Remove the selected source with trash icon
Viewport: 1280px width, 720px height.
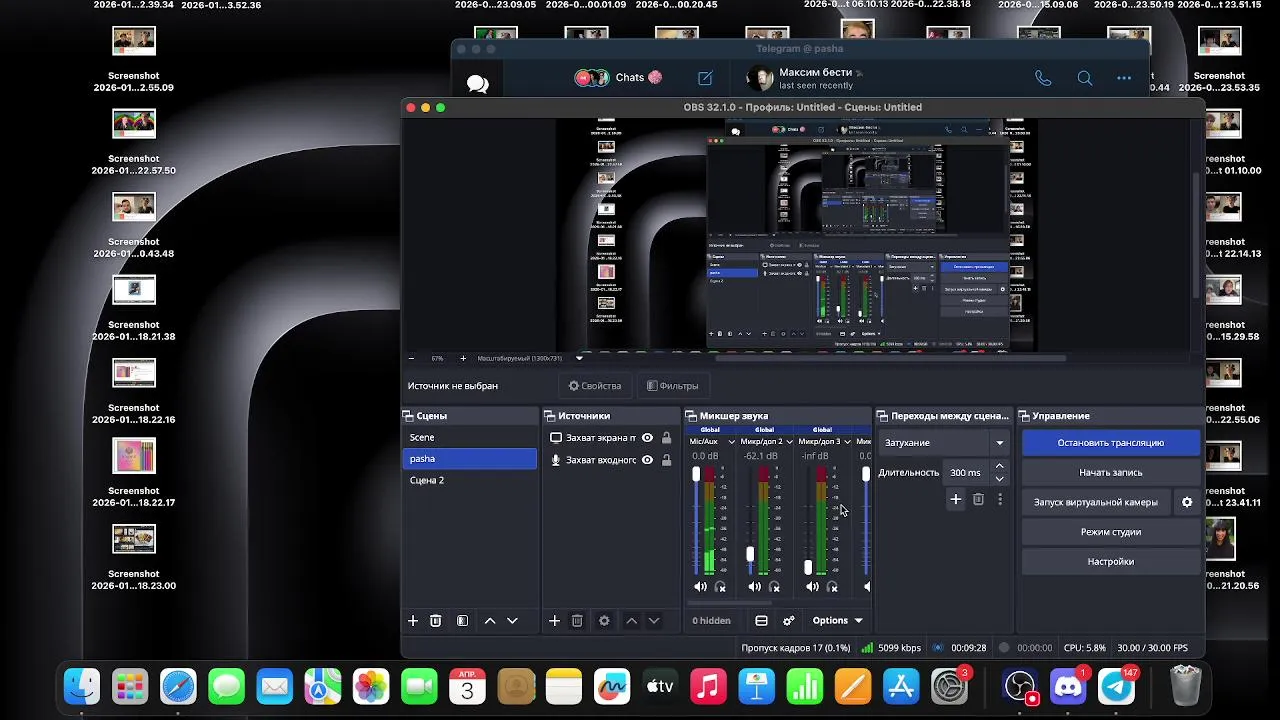click(577, 621)
